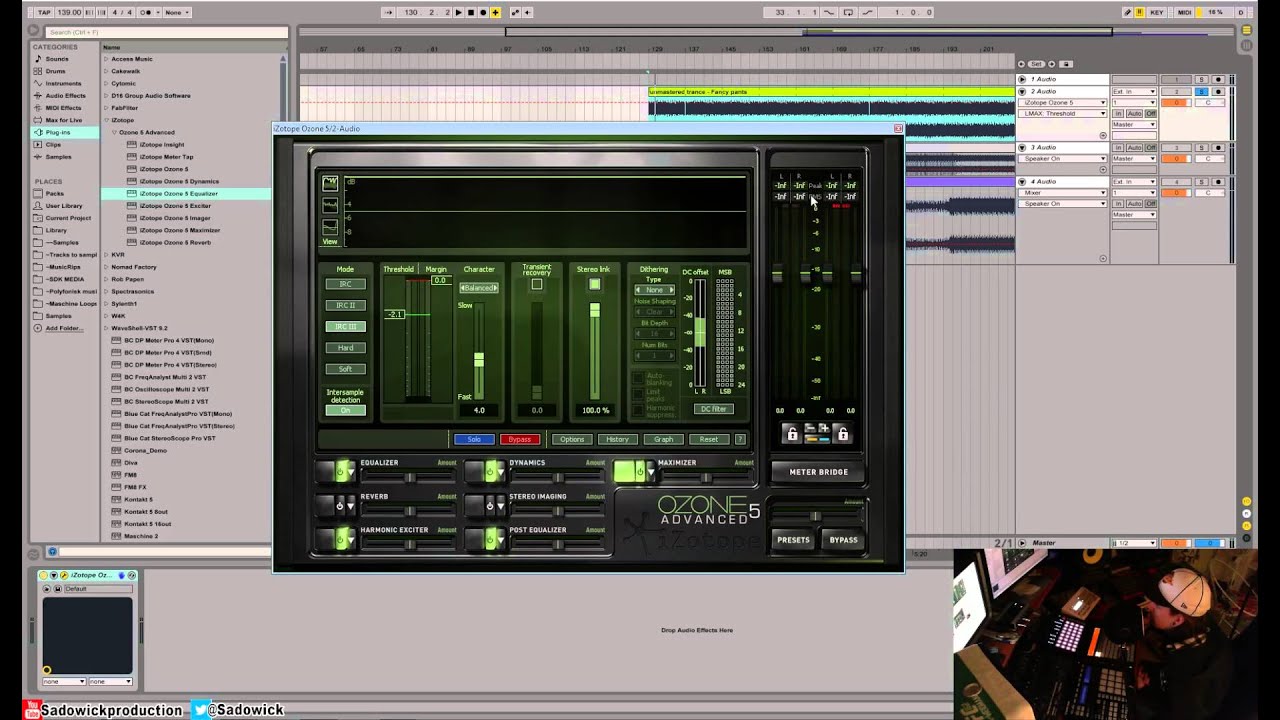Open the Options tab in Ozone

[572, 439]
